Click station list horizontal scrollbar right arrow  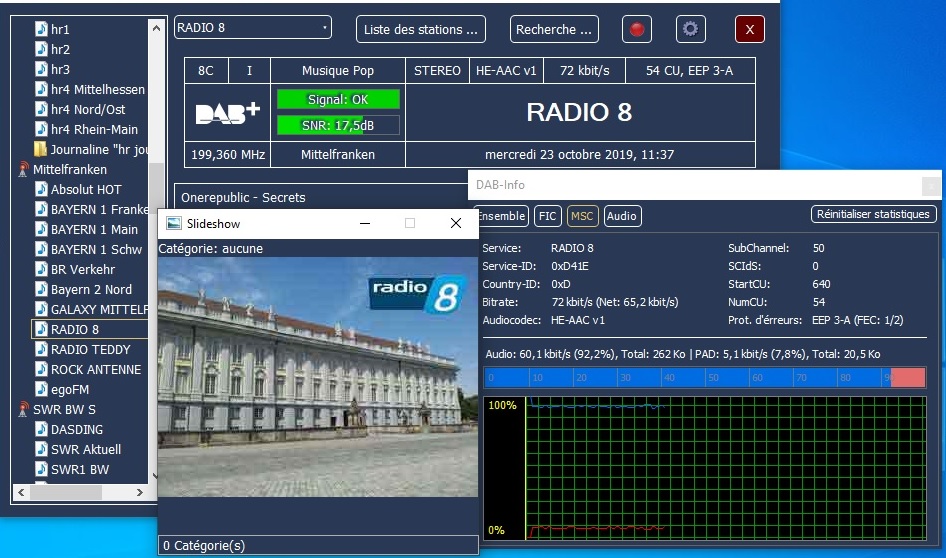139,492
